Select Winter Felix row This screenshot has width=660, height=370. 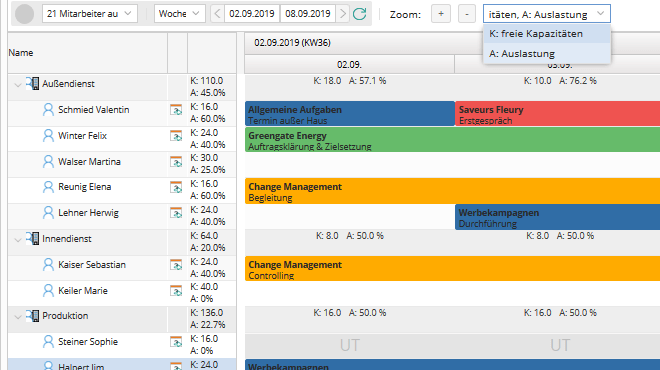(x=122, y=139)
